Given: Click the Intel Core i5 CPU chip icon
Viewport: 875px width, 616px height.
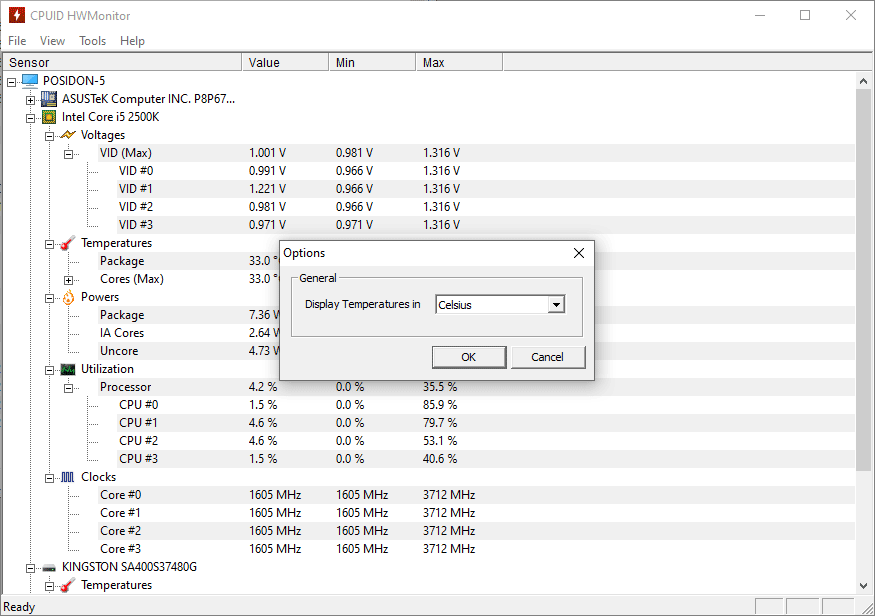Looking at the screenshot, I should [x=49, y=117].
